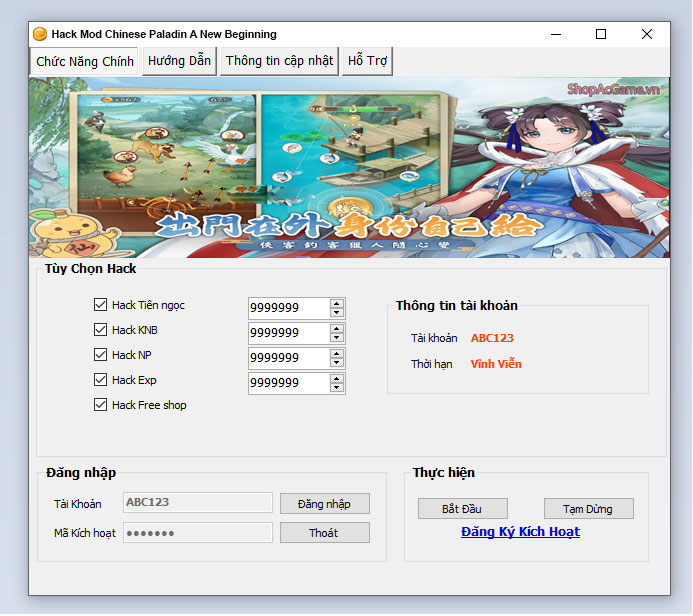Switch to the Chức Năng Chính tab

[84, 61]
